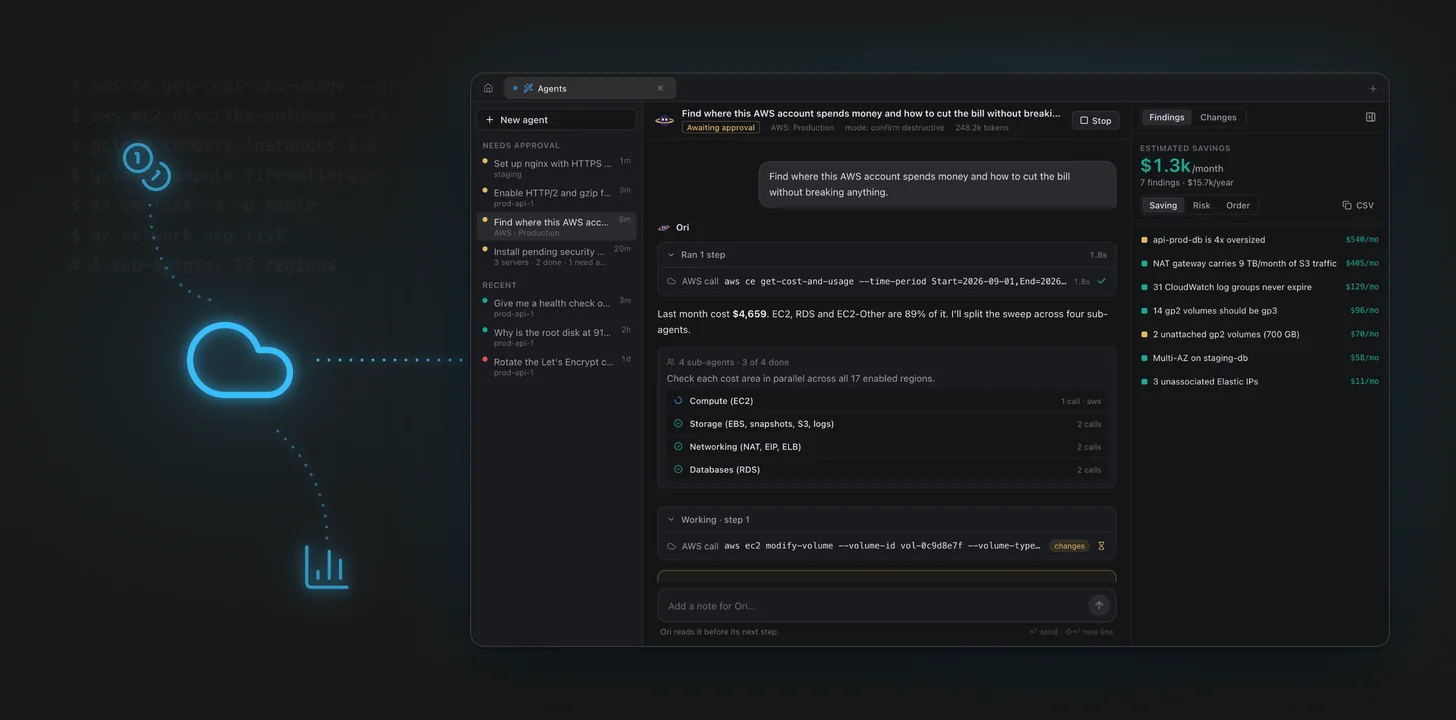The height and width of the screenshot is (720, 1456).
Task: Click the cloud icon beside get-cost-and-usage call
Action: click(672, 281)
